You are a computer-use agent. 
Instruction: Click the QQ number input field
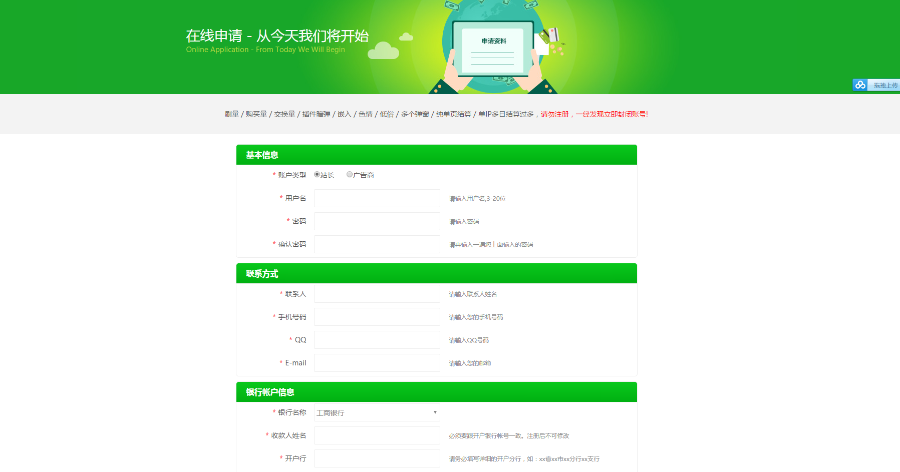377,339
